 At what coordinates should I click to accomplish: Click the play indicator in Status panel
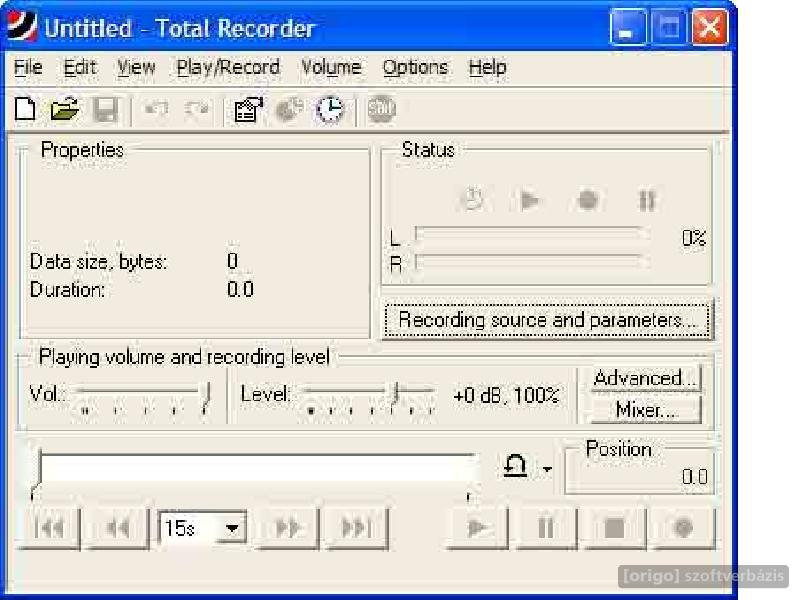pos(529,200)
